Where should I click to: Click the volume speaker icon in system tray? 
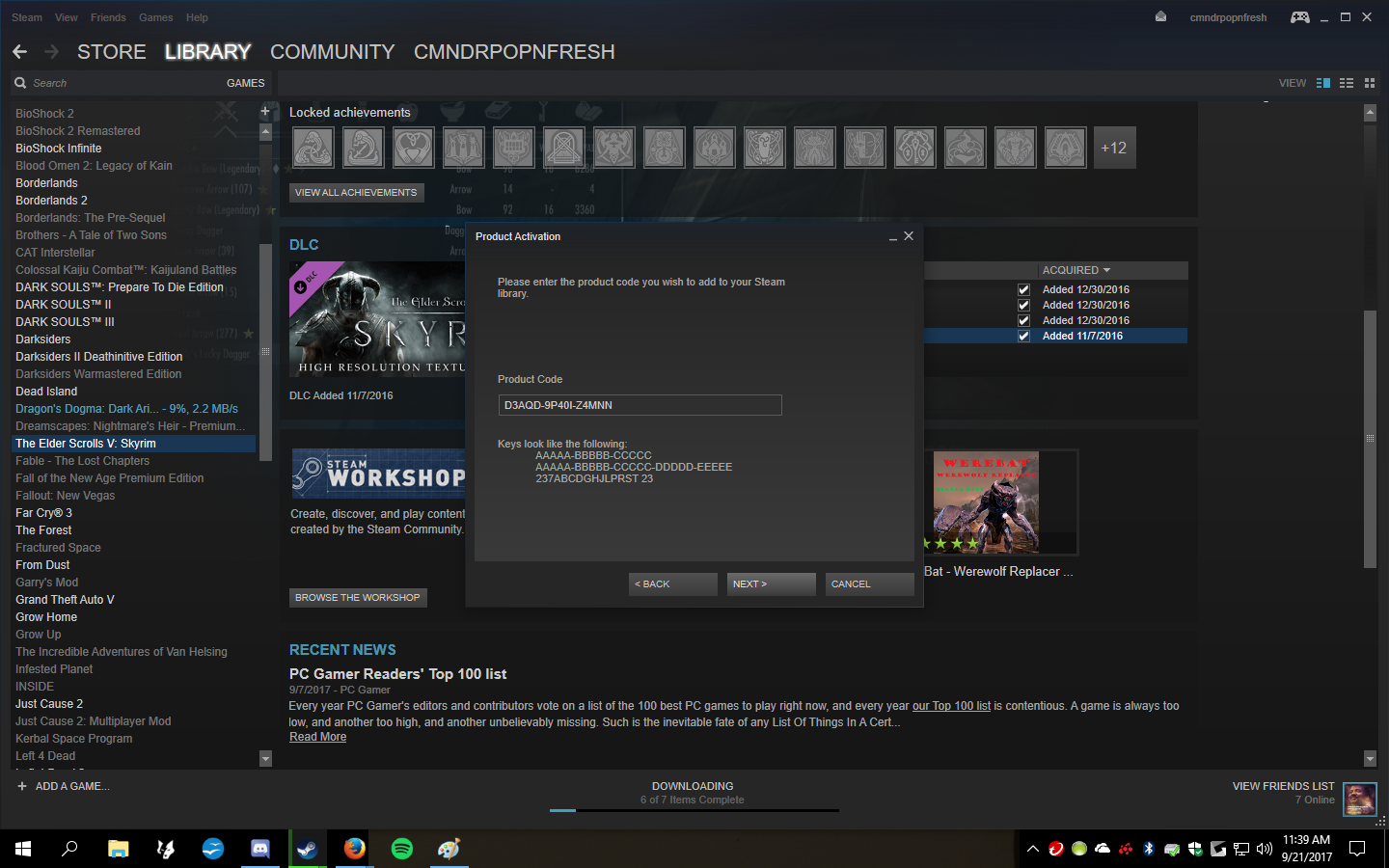(1265, 849)
